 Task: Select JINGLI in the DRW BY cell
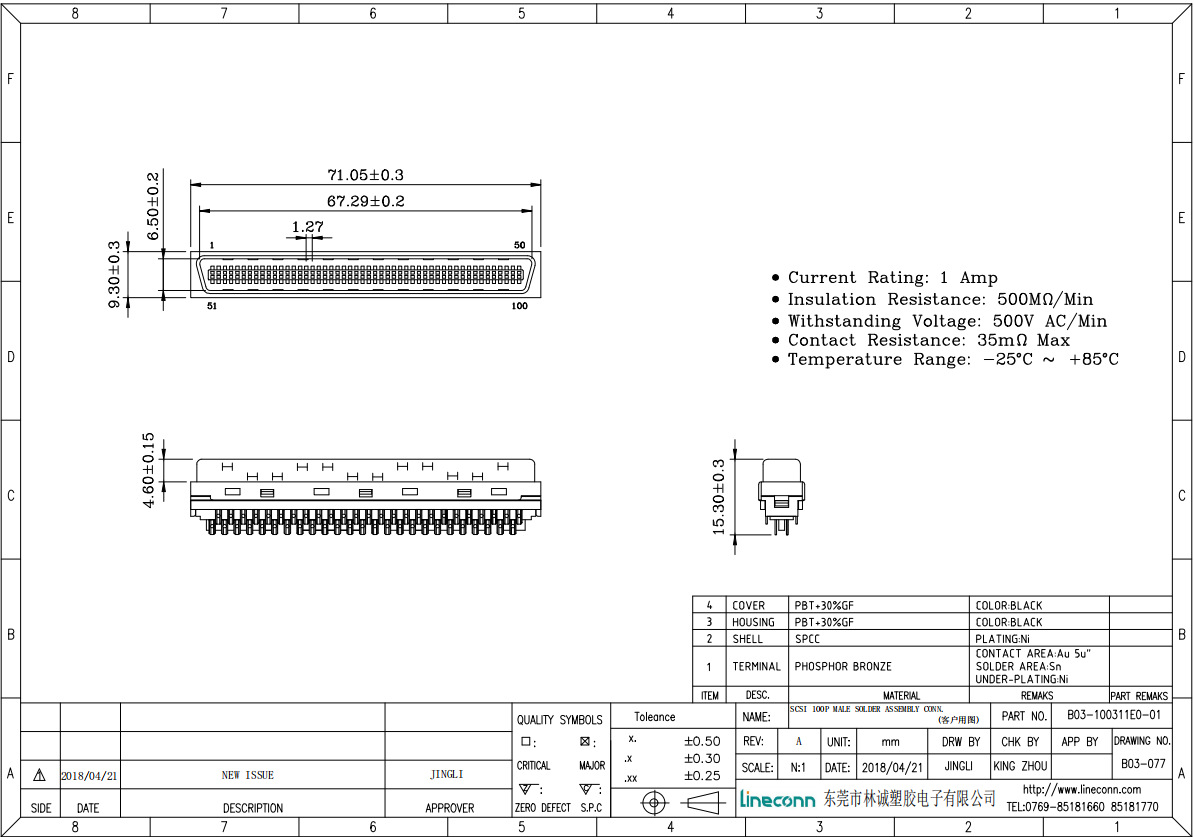958,766
